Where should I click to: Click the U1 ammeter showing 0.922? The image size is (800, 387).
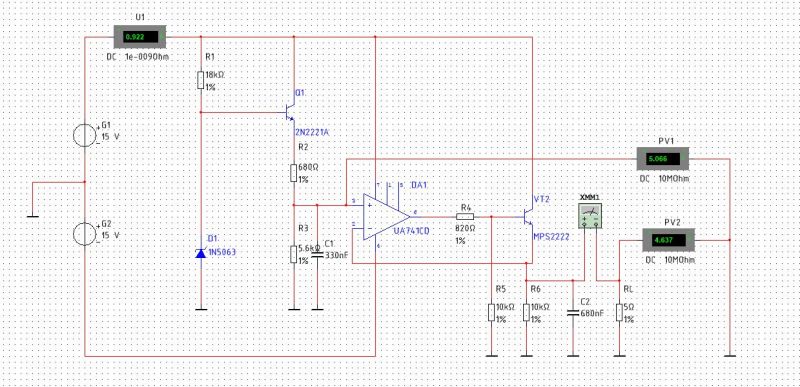140,37
